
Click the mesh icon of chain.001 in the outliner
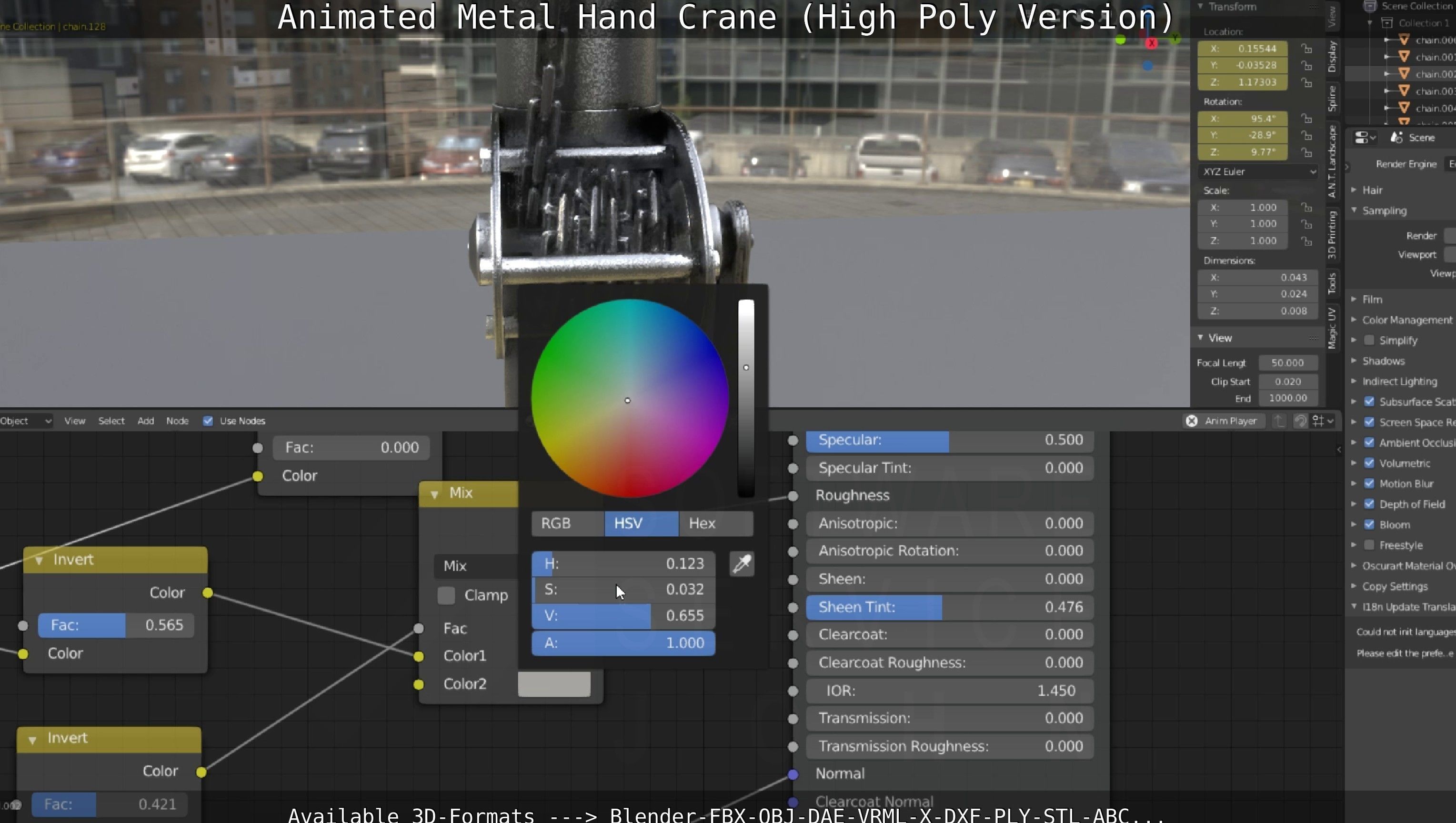coord(1404,57)
